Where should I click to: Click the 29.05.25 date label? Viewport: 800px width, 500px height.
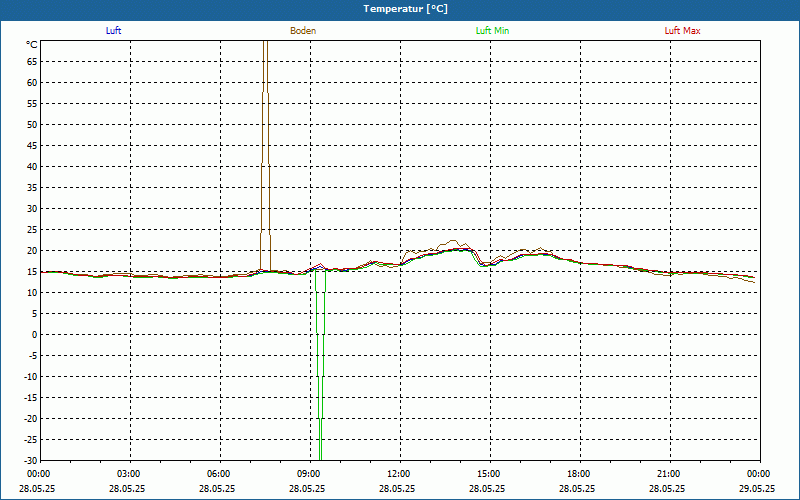758,488
